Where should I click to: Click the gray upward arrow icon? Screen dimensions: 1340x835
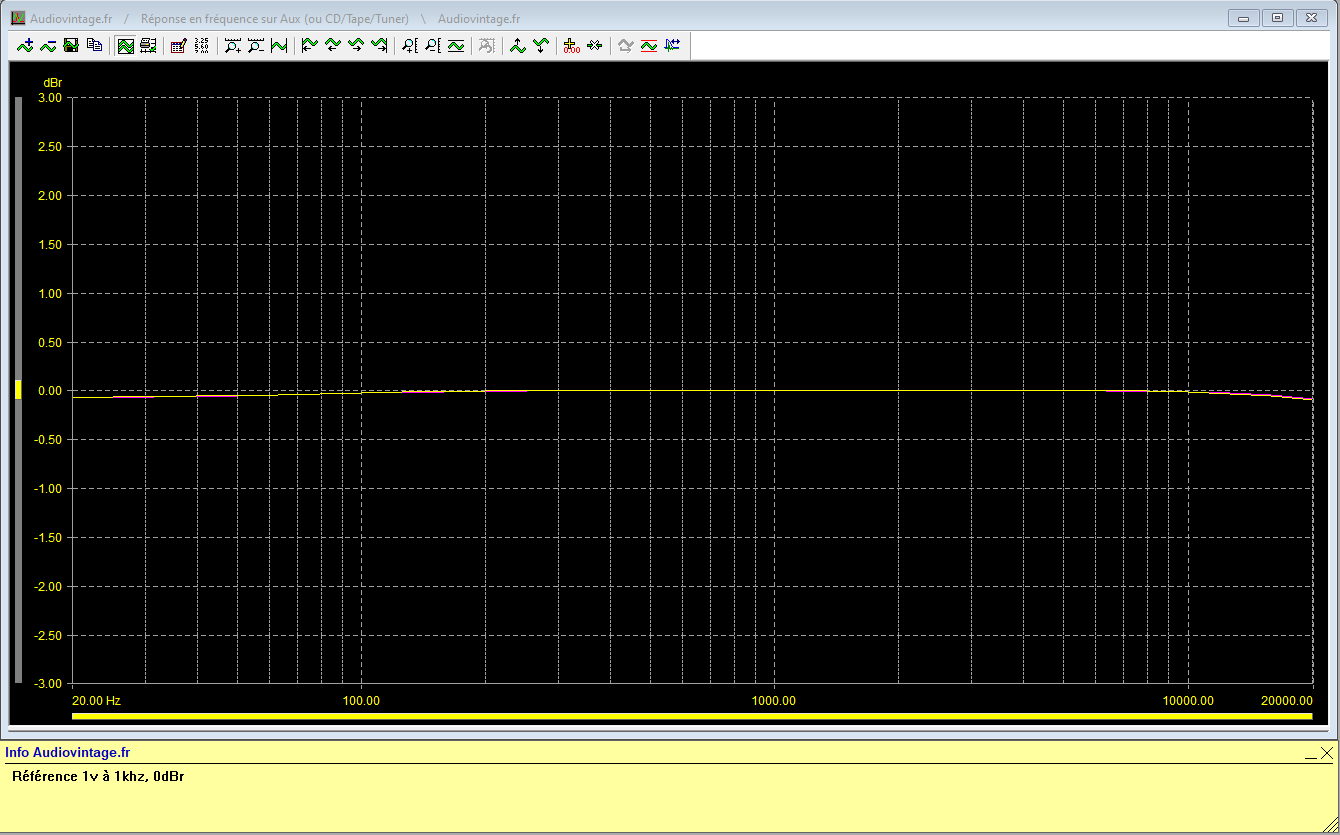[625, 45]
